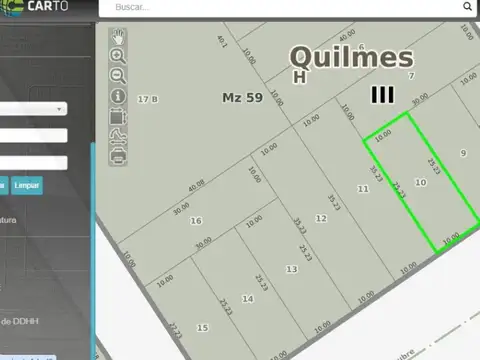Image resolution: width=480 pixels, height=360 pixels.
Task: Select the info identify tool
Action: 118,96
